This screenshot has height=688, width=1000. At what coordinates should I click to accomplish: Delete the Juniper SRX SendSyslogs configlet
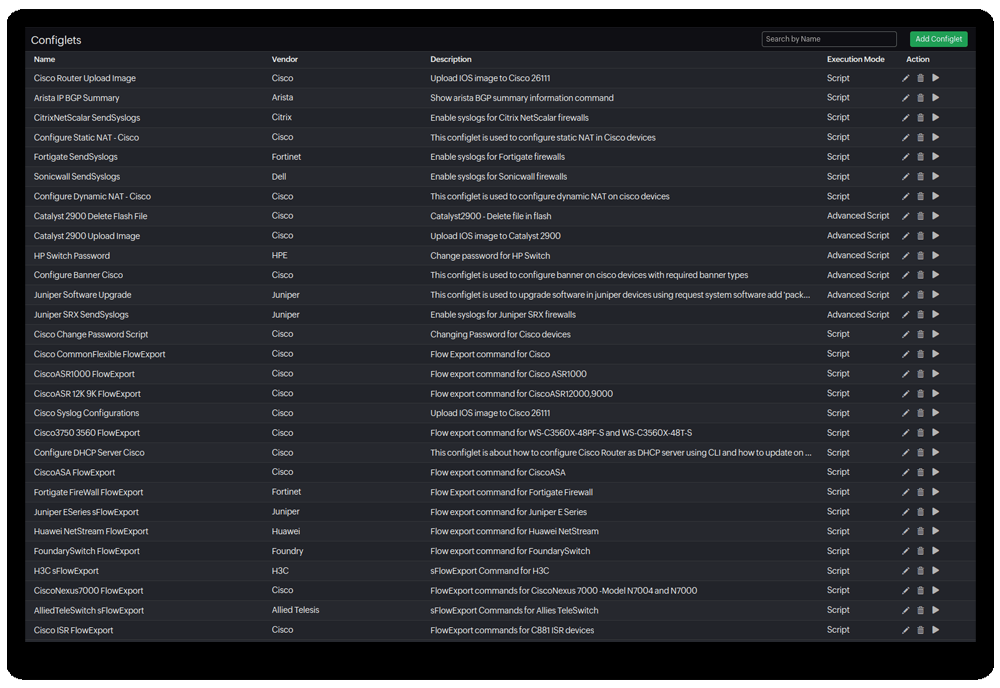point(920,315)
